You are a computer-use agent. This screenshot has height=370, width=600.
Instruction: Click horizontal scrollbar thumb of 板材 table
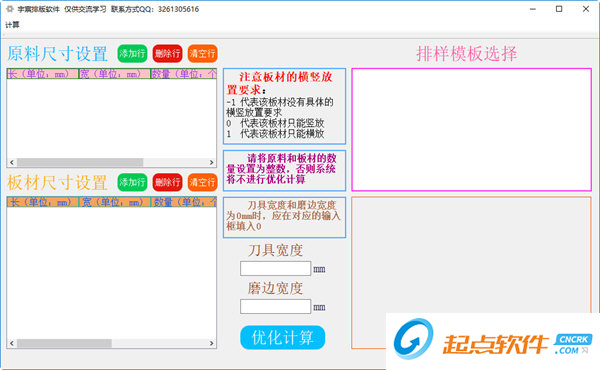click(x=64, y=343)
